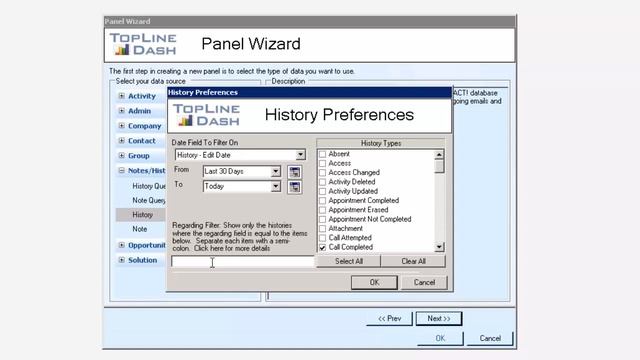The image size is (640, 360).
Task: Click the Panel Wizard OK button
Action: pyautogui.click(x=440, y=338)
